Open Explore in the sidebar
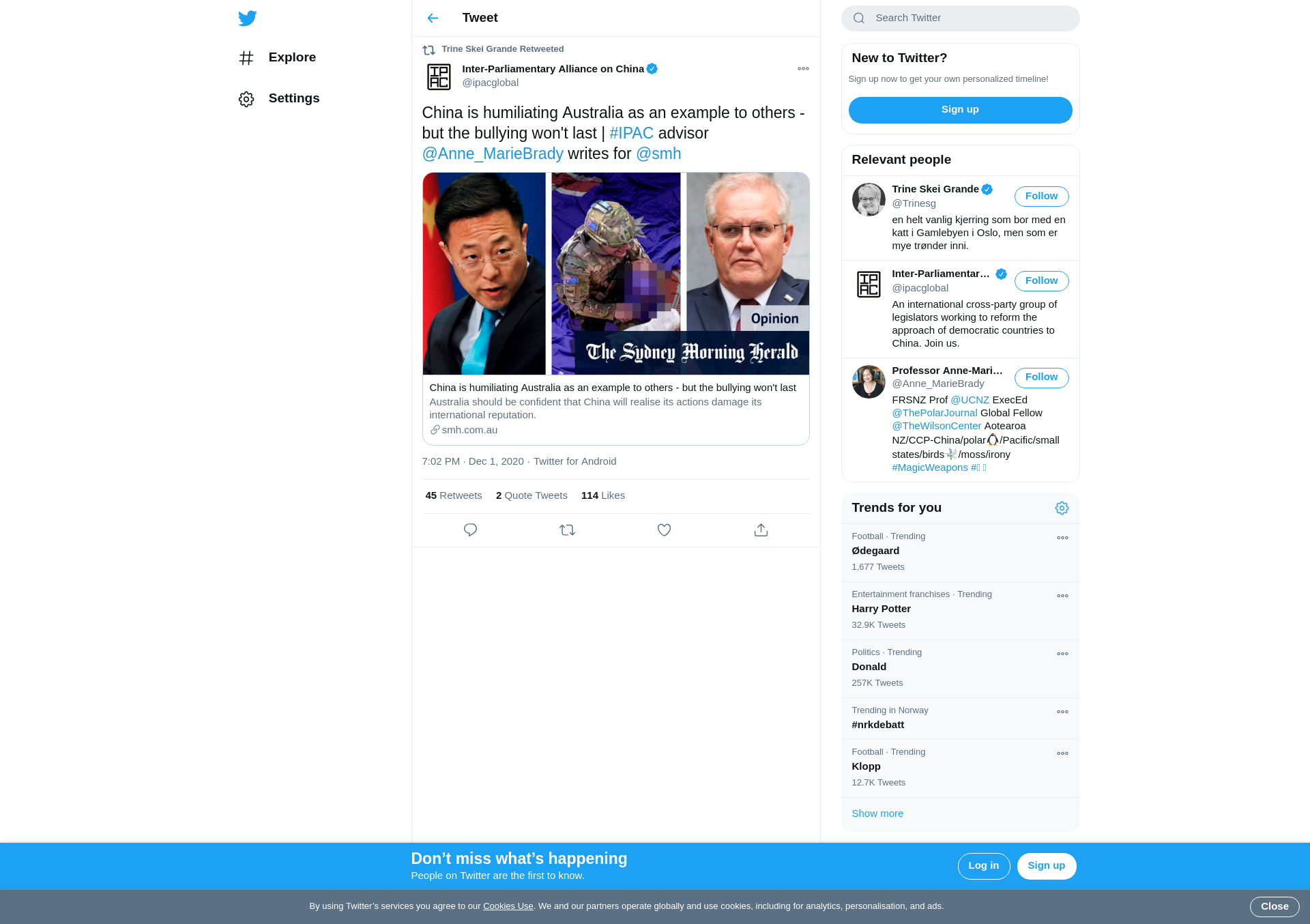The height and width of the screenshot is (924, 1310). [x=278, y=58]
